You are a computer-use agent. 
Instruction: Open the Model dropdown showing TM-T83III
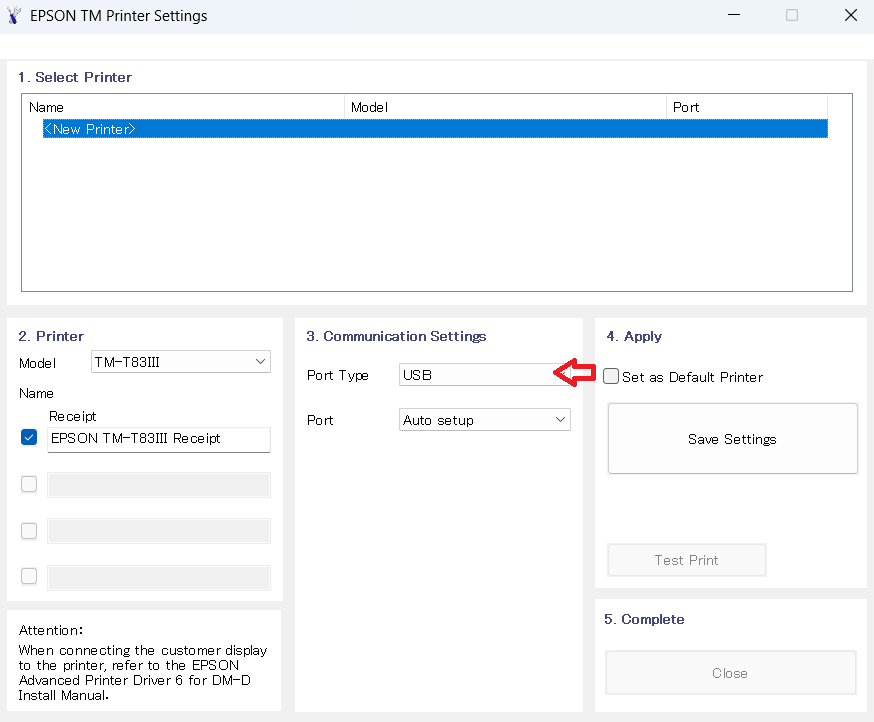pos(181,362)
